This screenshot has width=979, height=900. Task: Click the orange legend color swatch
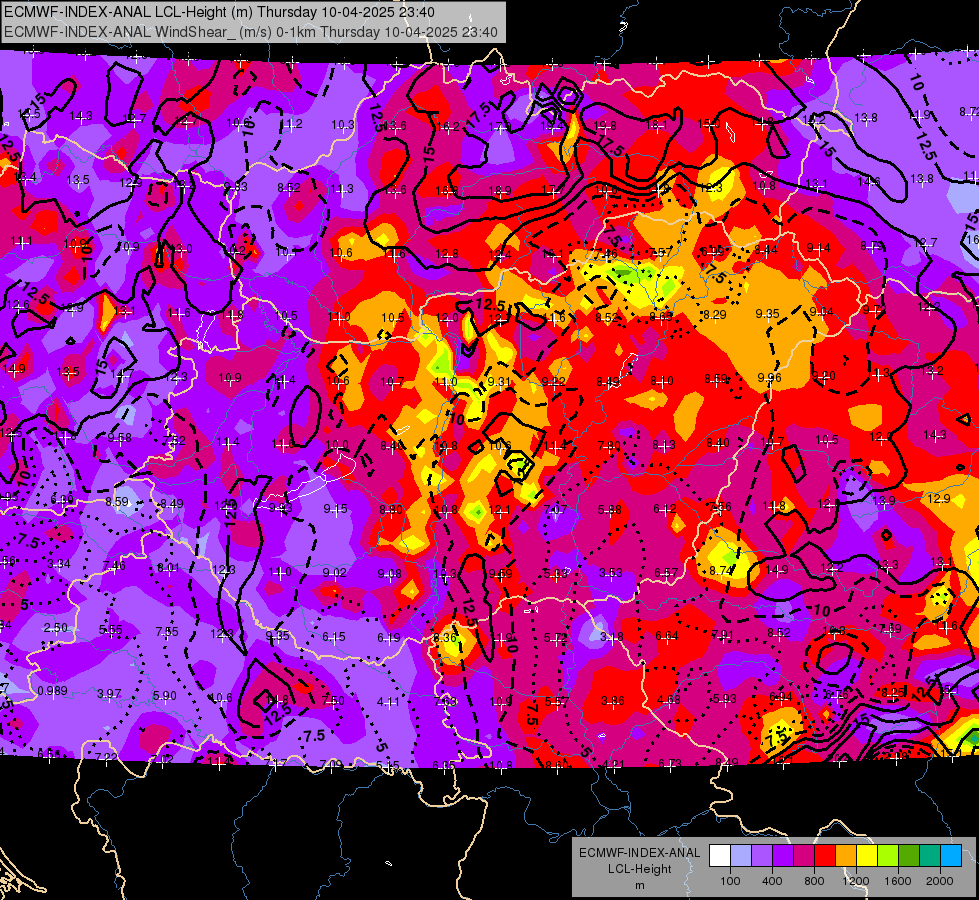[x=846, y=855]
